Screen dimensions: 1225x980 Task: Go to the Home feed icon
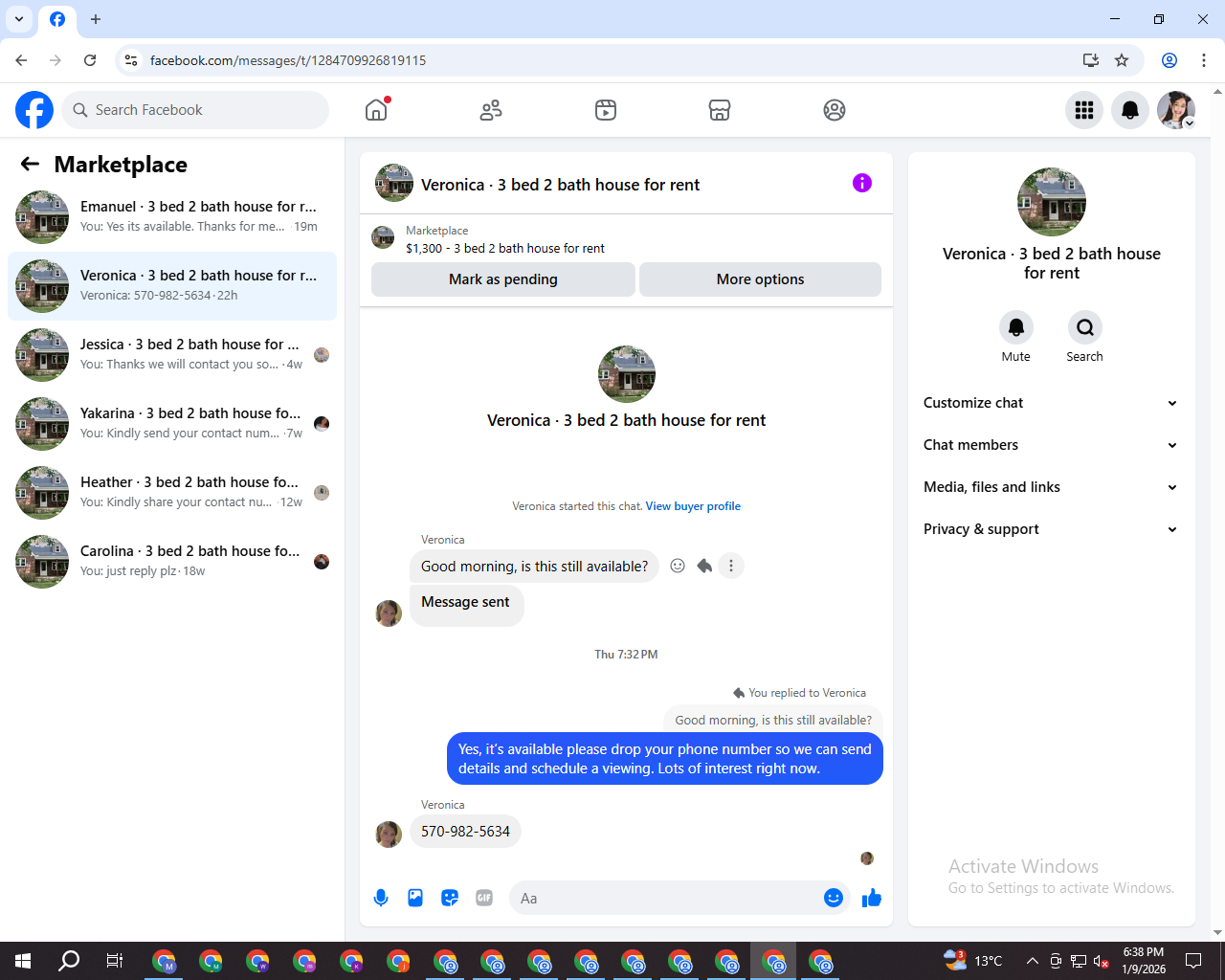(x=376, y=110)
